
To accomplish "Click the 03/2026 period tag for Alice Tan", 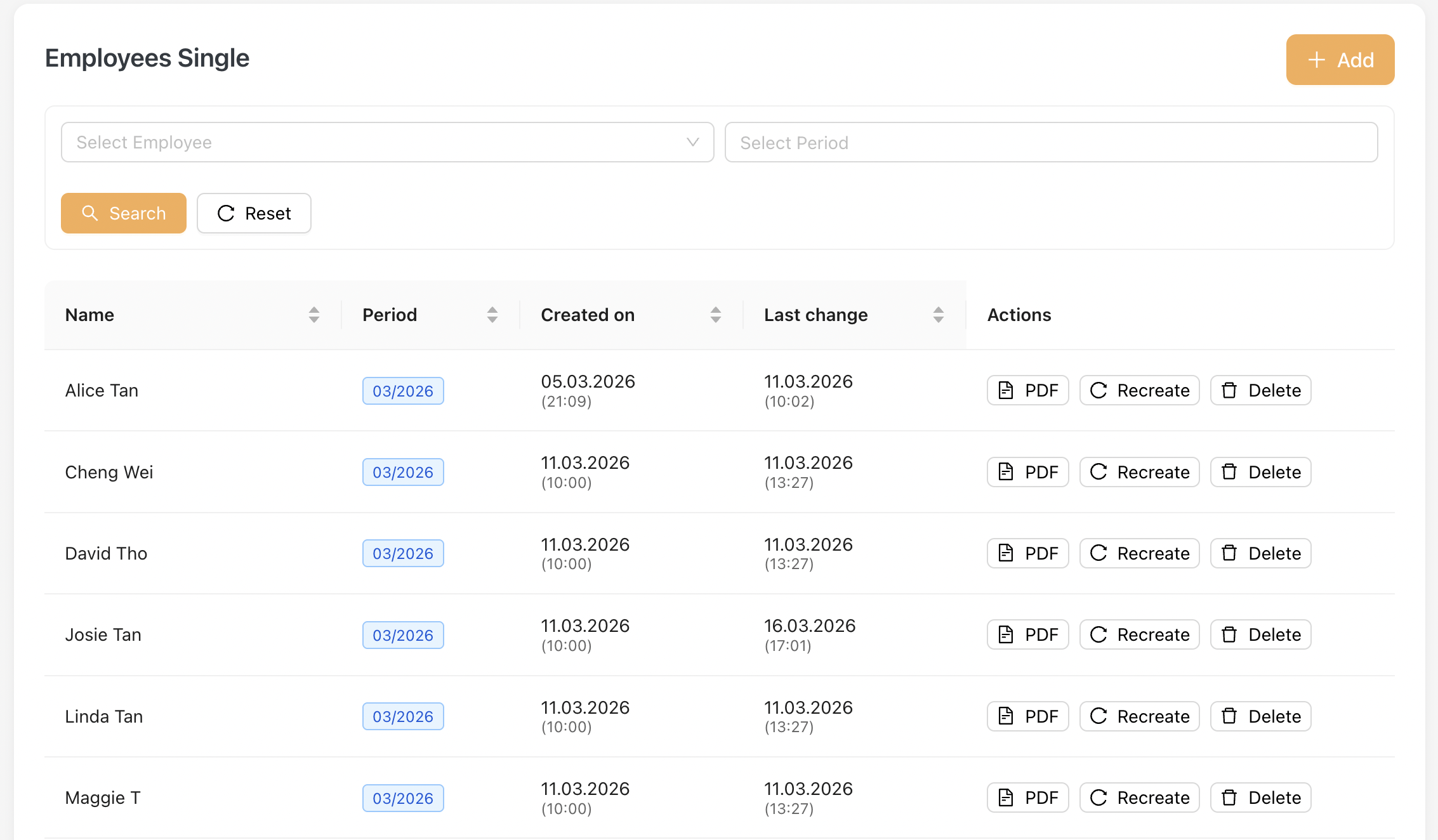I will (403, 391).
